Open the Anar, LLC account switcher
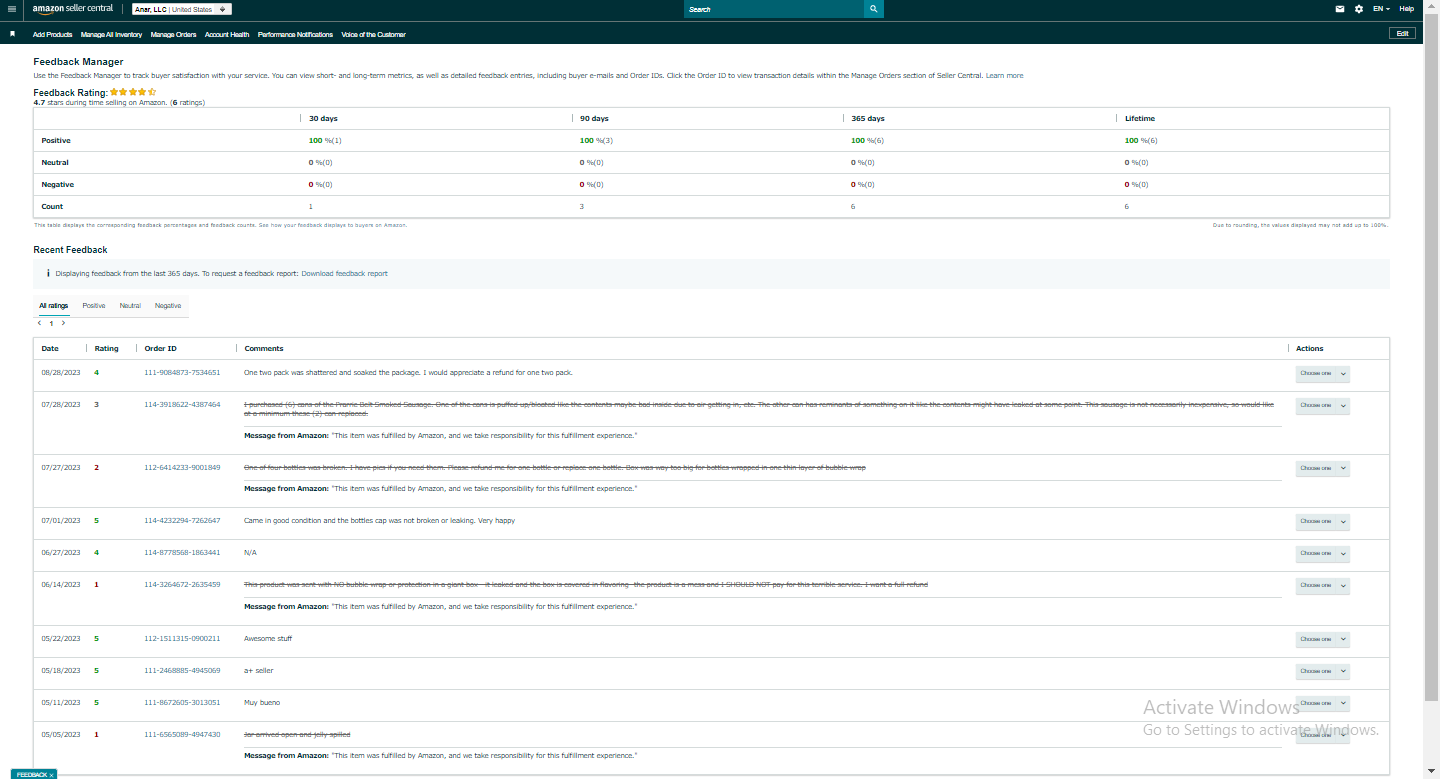Image resolution: width=1440 pixels, height=779 pixels. point(182,9)
